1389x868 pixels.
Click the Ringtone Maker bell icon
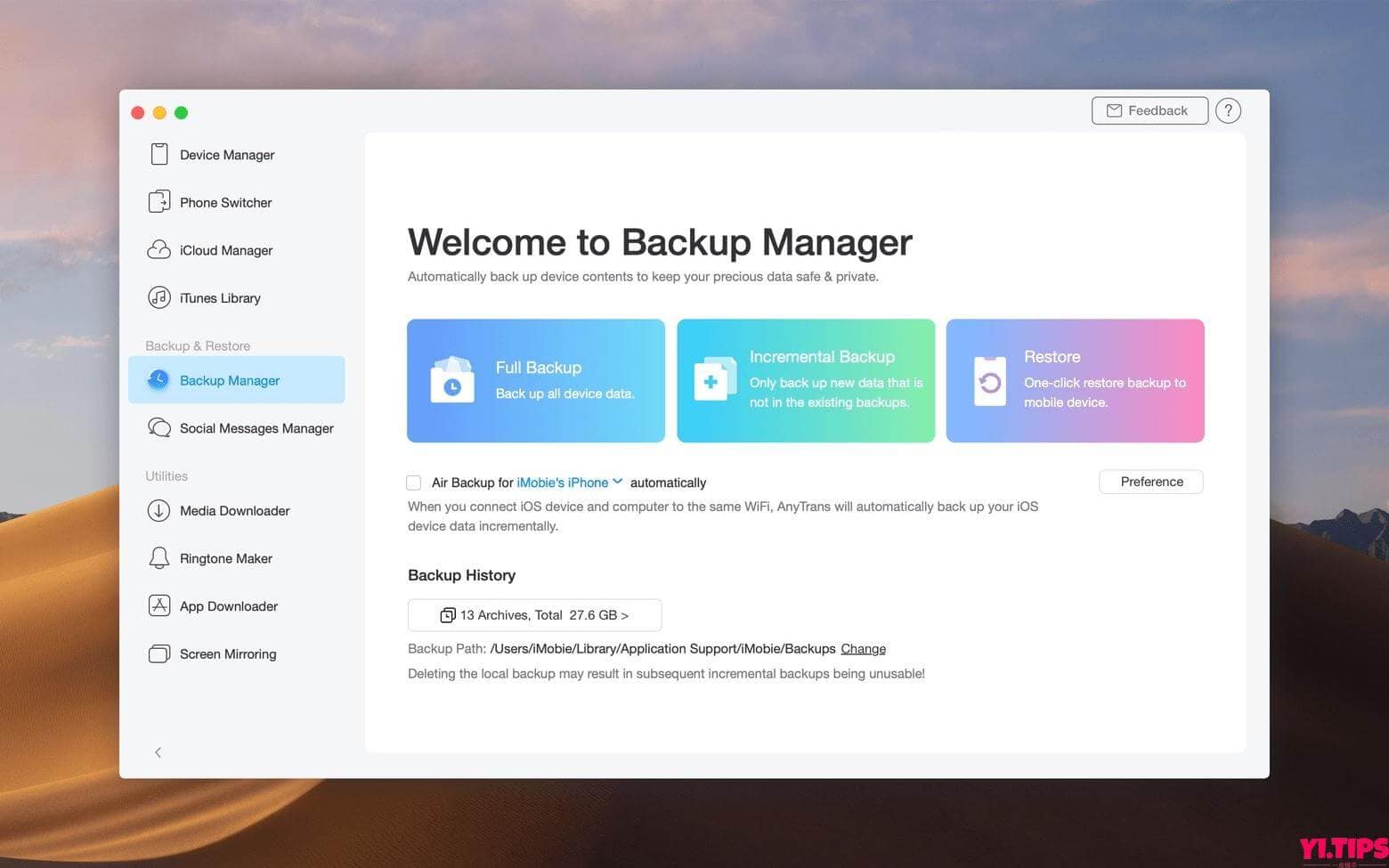pos(158,558)
